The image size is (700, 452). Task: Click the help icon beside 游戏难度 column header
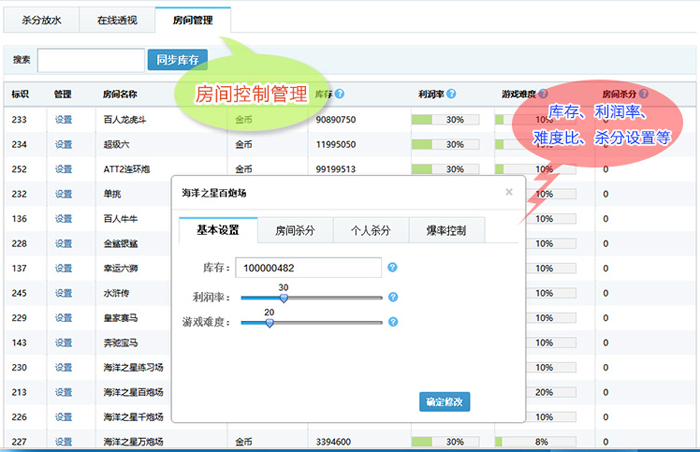[x=545, y=94]
